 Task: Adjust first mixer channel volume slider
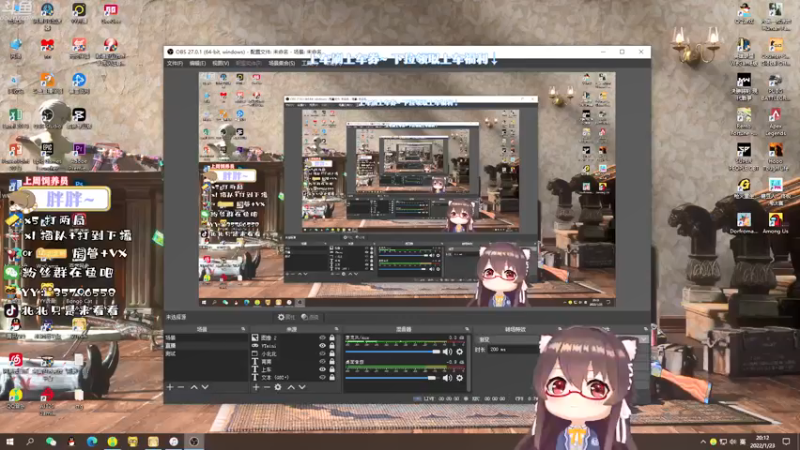(x=393, y=352)
